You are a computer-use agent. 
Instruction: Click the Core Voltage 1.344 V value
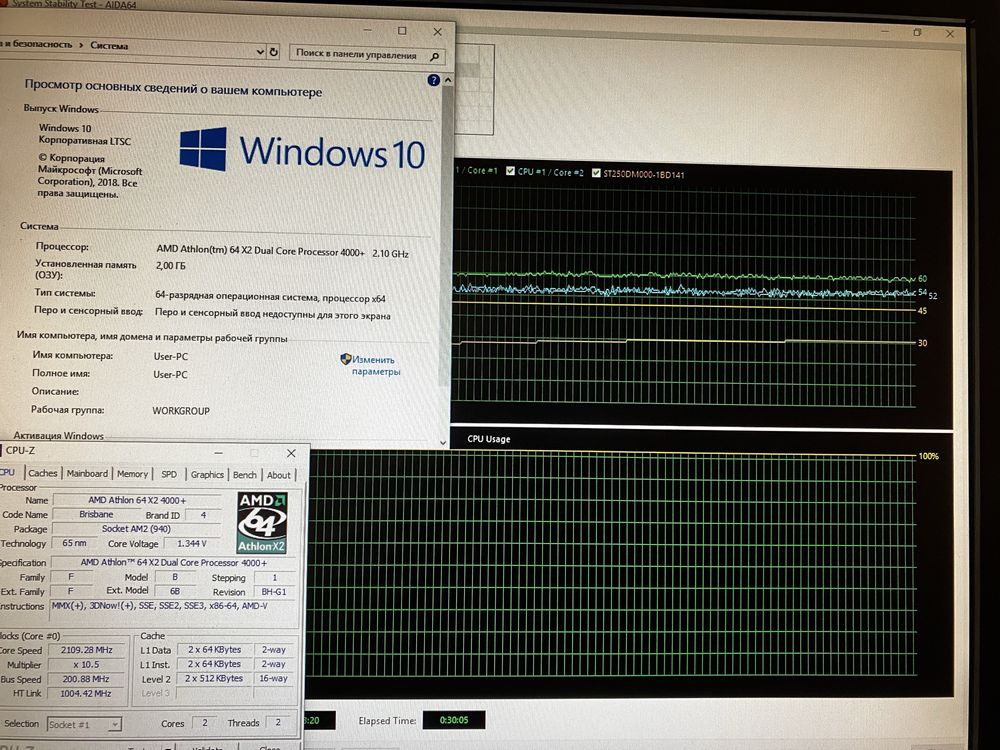192,543
